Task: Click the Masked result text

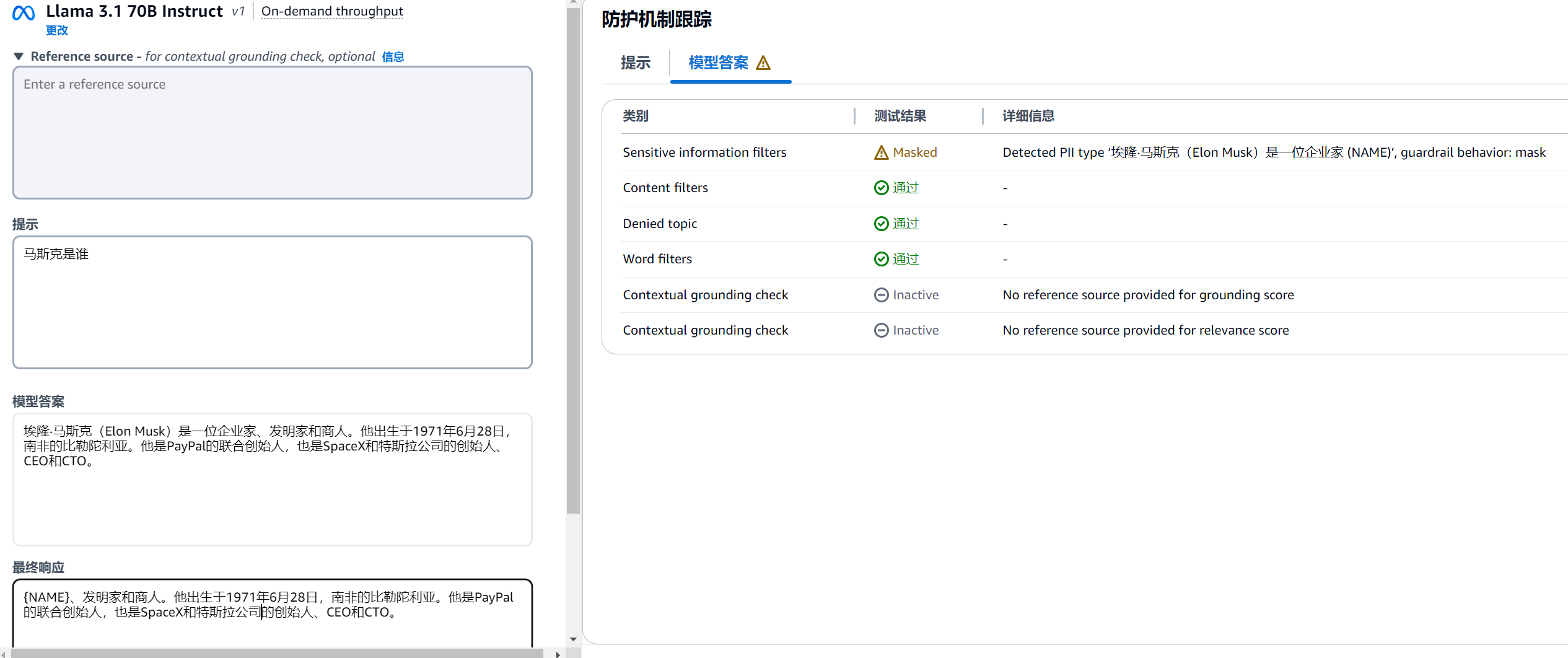Action: 915,152
